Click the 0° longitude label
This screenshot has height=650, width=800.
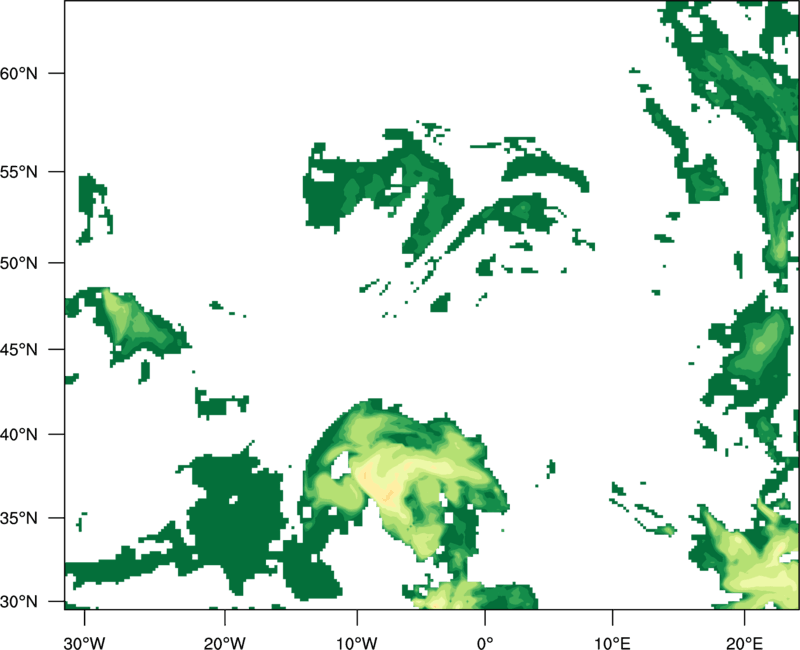(485, 643)
